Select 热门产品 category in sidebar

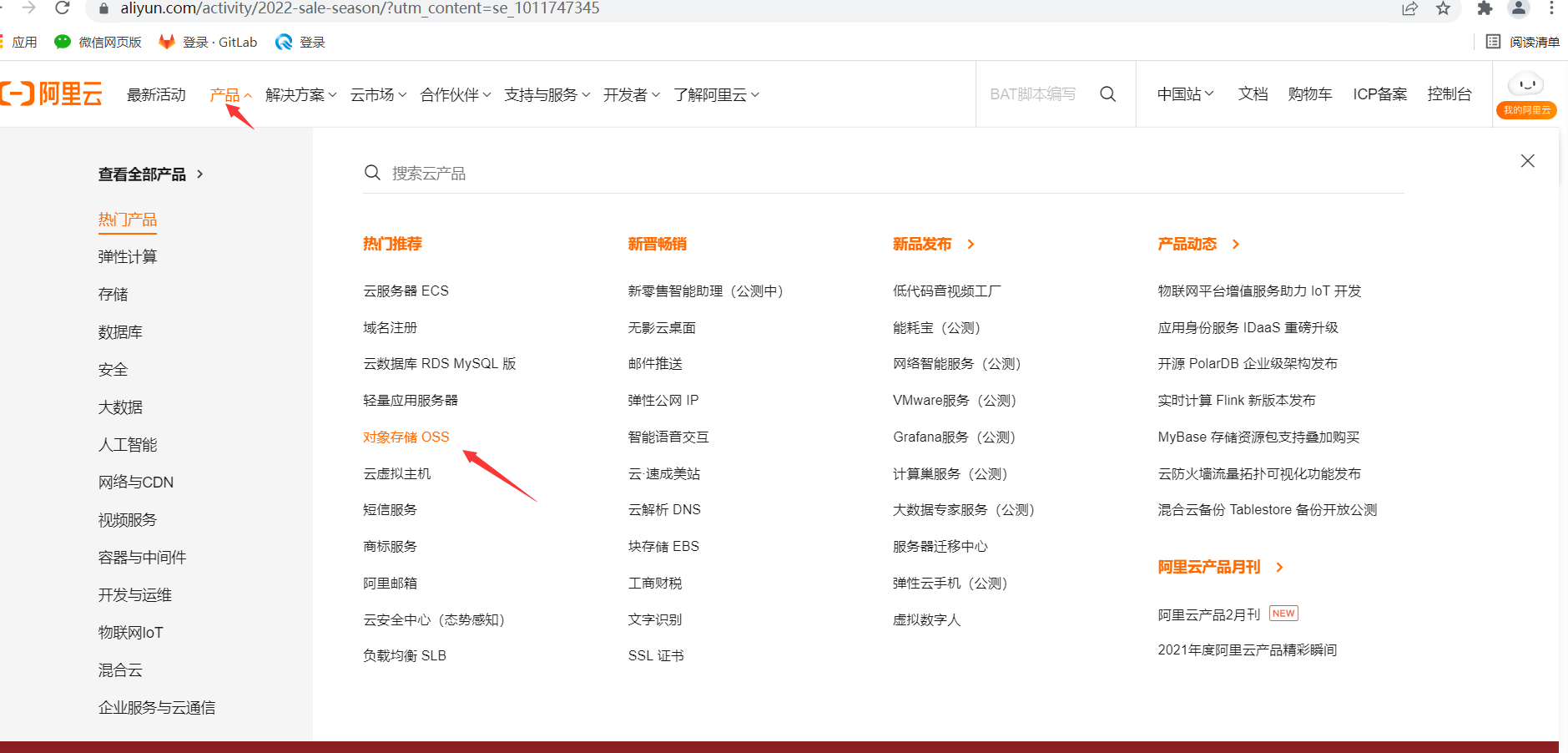click(x=128, y=220)
